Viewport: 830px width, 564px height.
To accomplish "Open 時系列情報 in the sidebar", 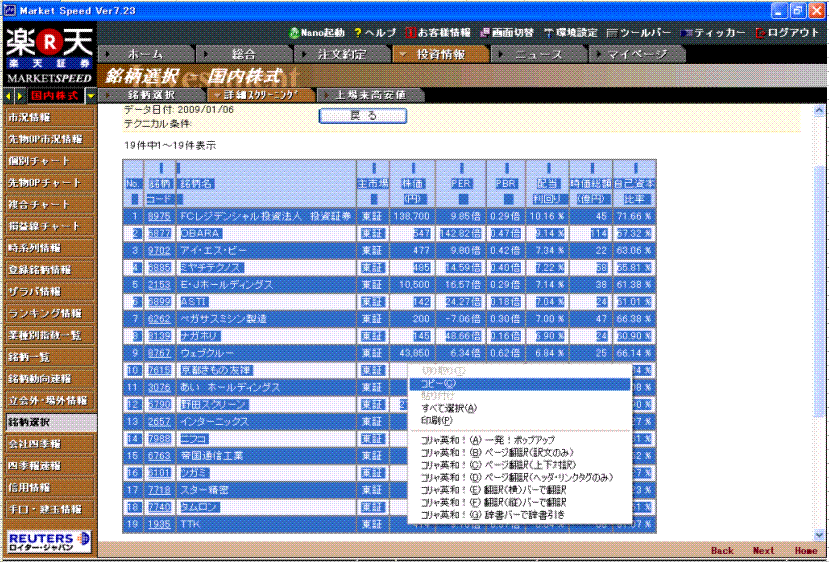I will 49,248.
